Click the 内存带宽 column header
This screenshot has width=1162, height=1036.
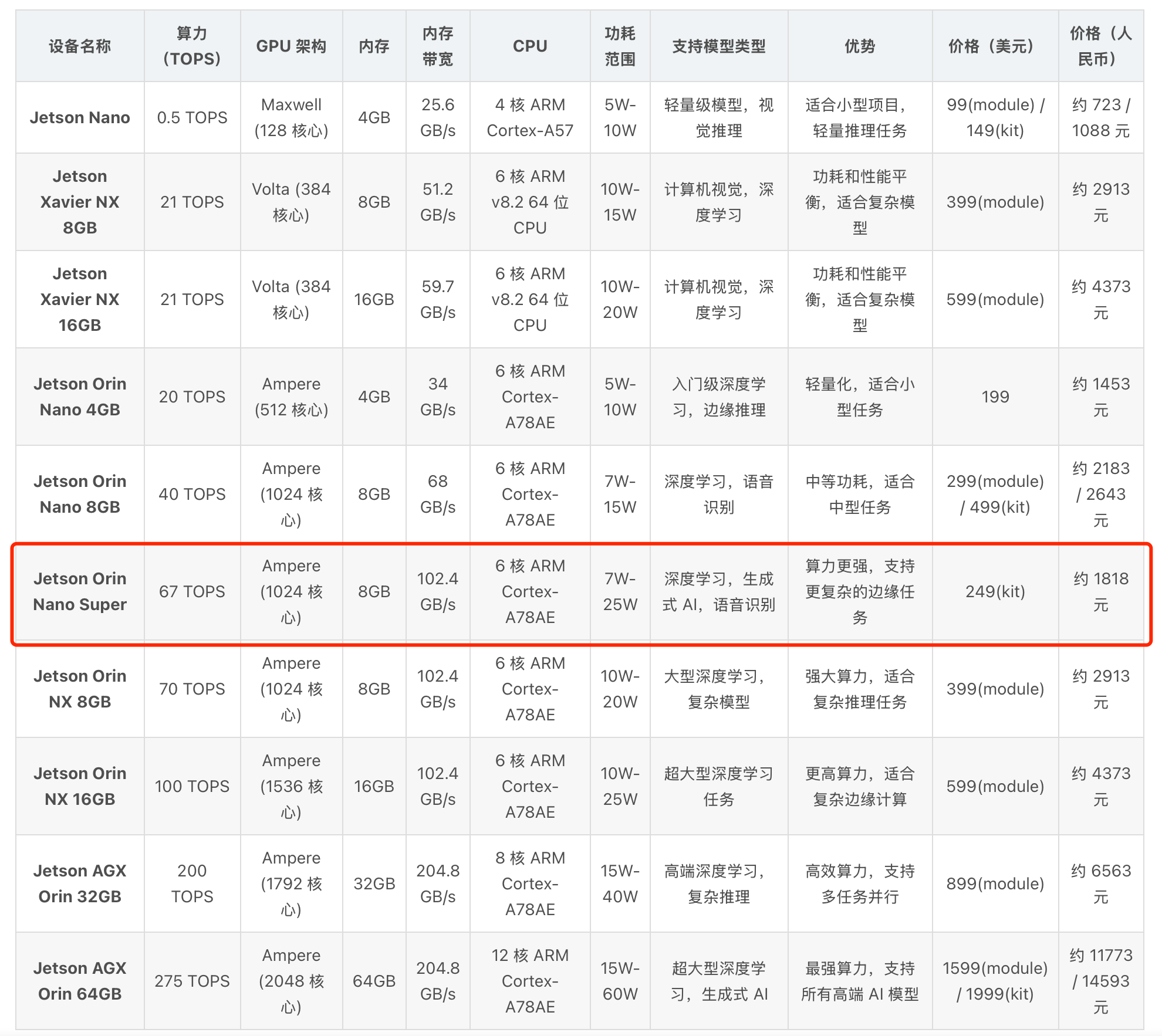coord(438,46)
